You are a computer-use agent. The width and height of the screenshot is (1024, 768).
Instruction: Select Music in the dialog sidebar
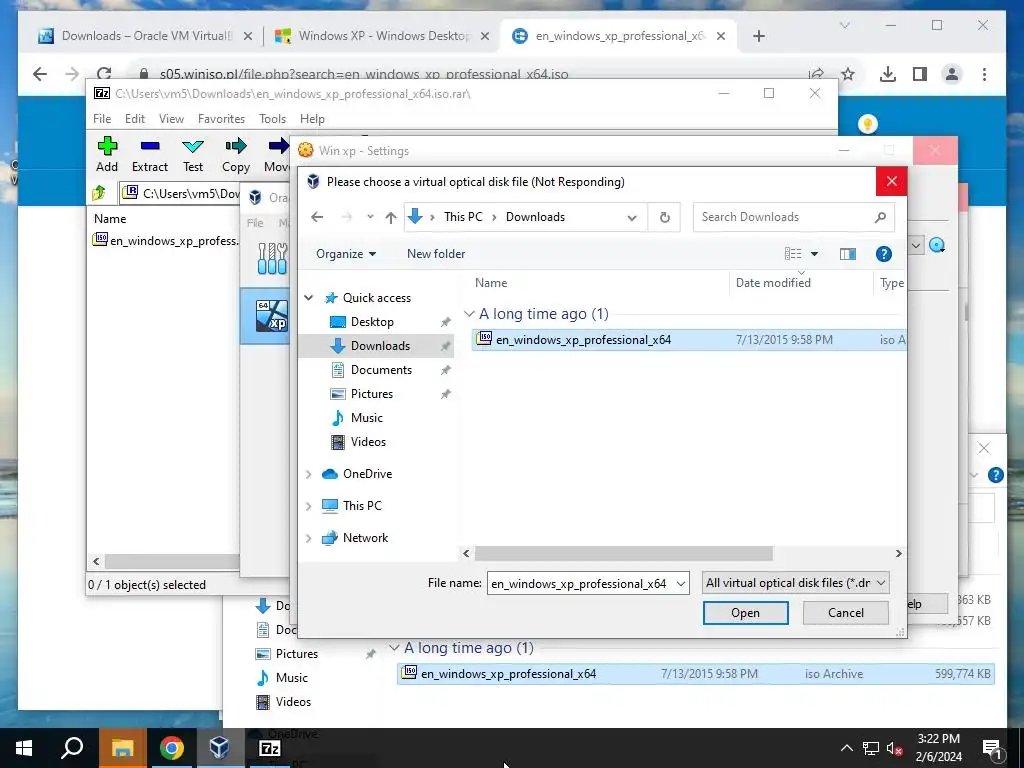tap(366, 418)
